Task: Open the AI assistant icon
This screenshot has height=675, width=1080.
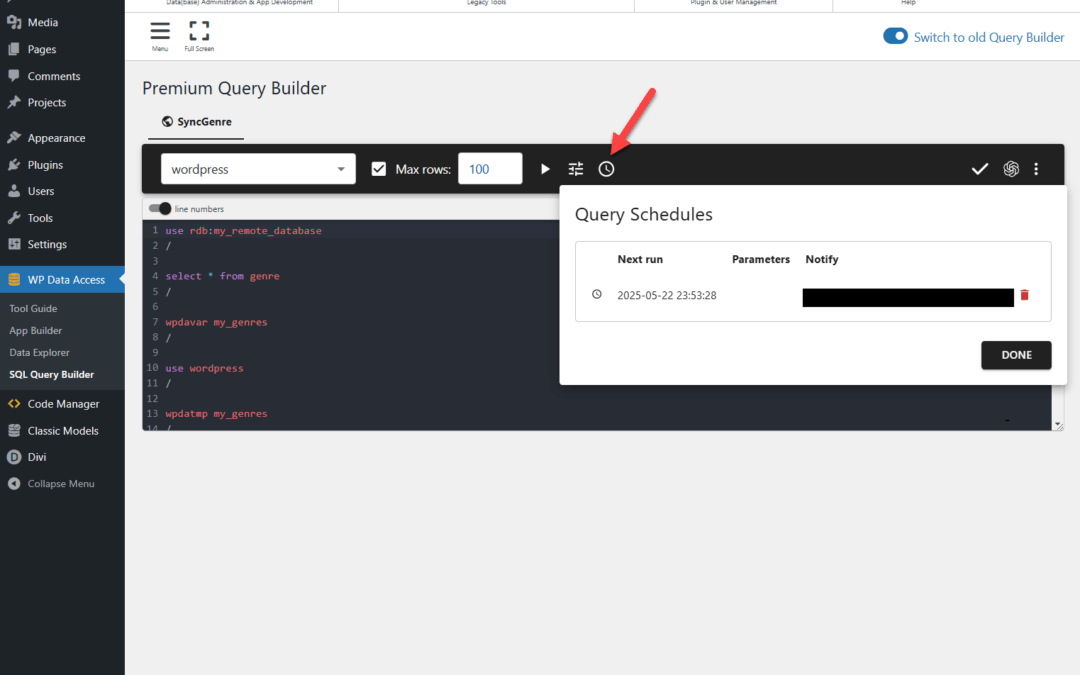Action: [1011, 169]
